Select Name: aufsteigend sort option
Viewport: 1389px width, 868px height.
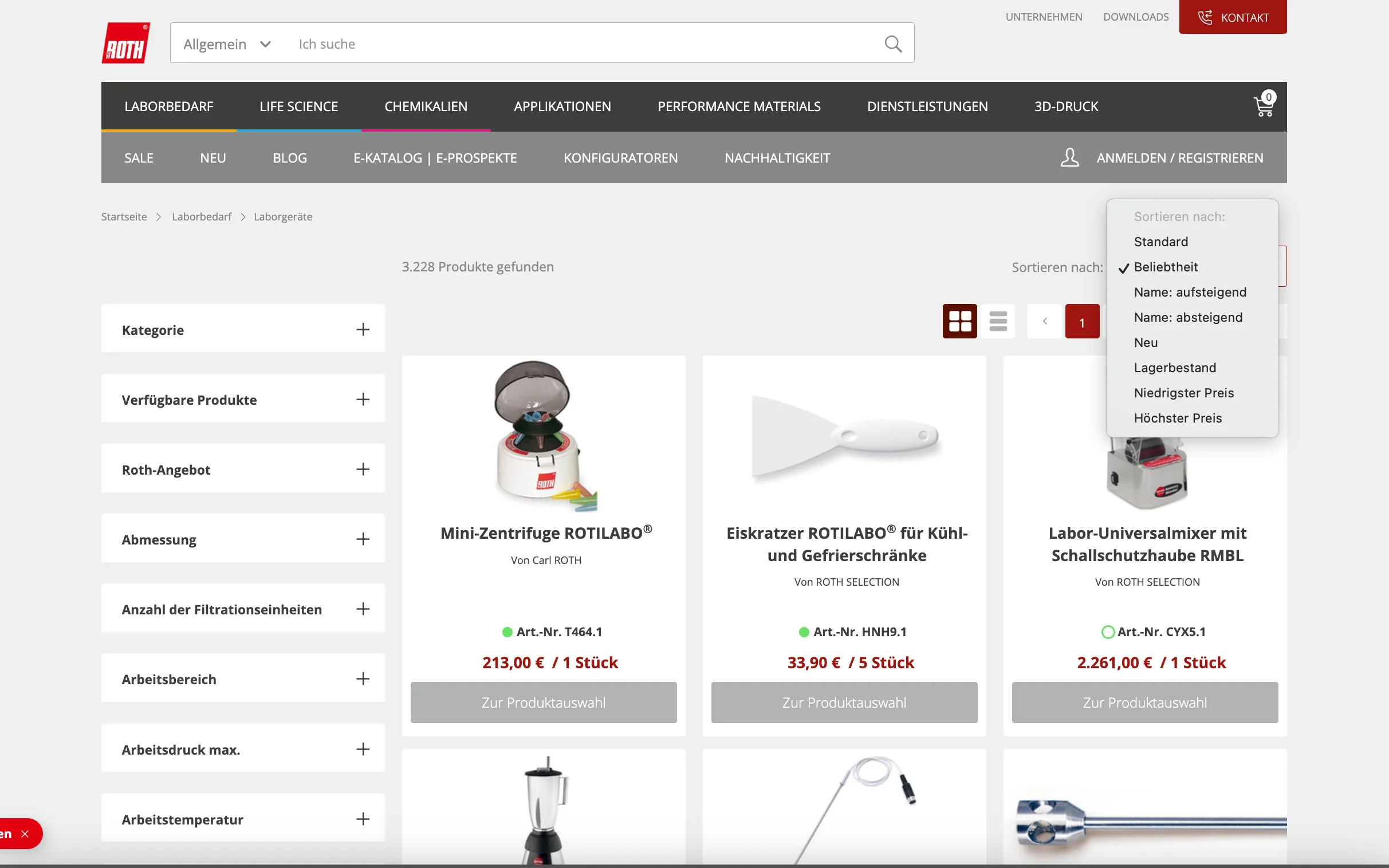(1192, 292)
